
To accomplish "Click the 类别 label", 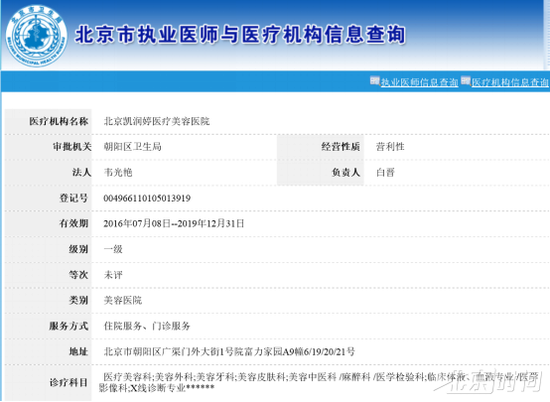I will click(x=78, y=301).
